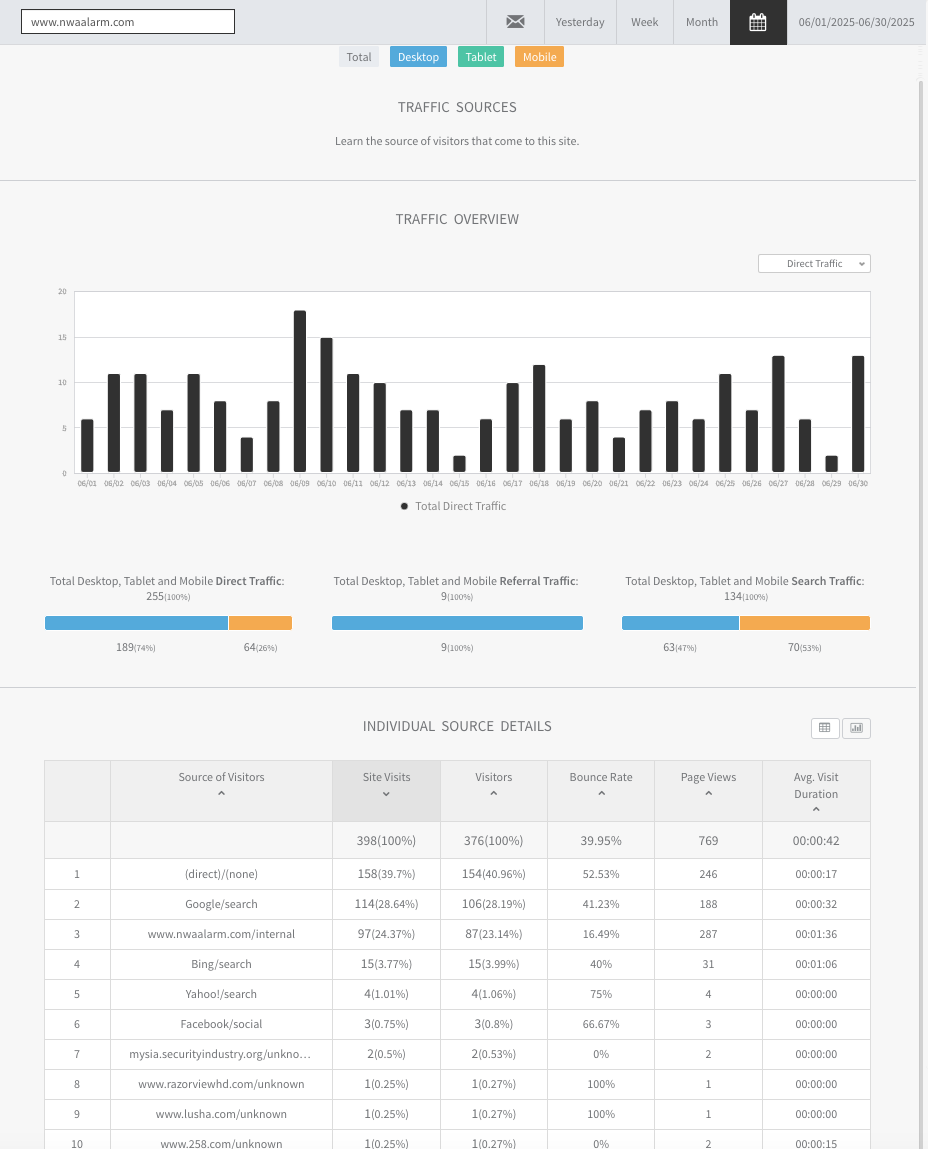This screenshot has width=928, height=1149.
Task: Sort by Source of Visitors arrow
Action: tap(221, 794)
